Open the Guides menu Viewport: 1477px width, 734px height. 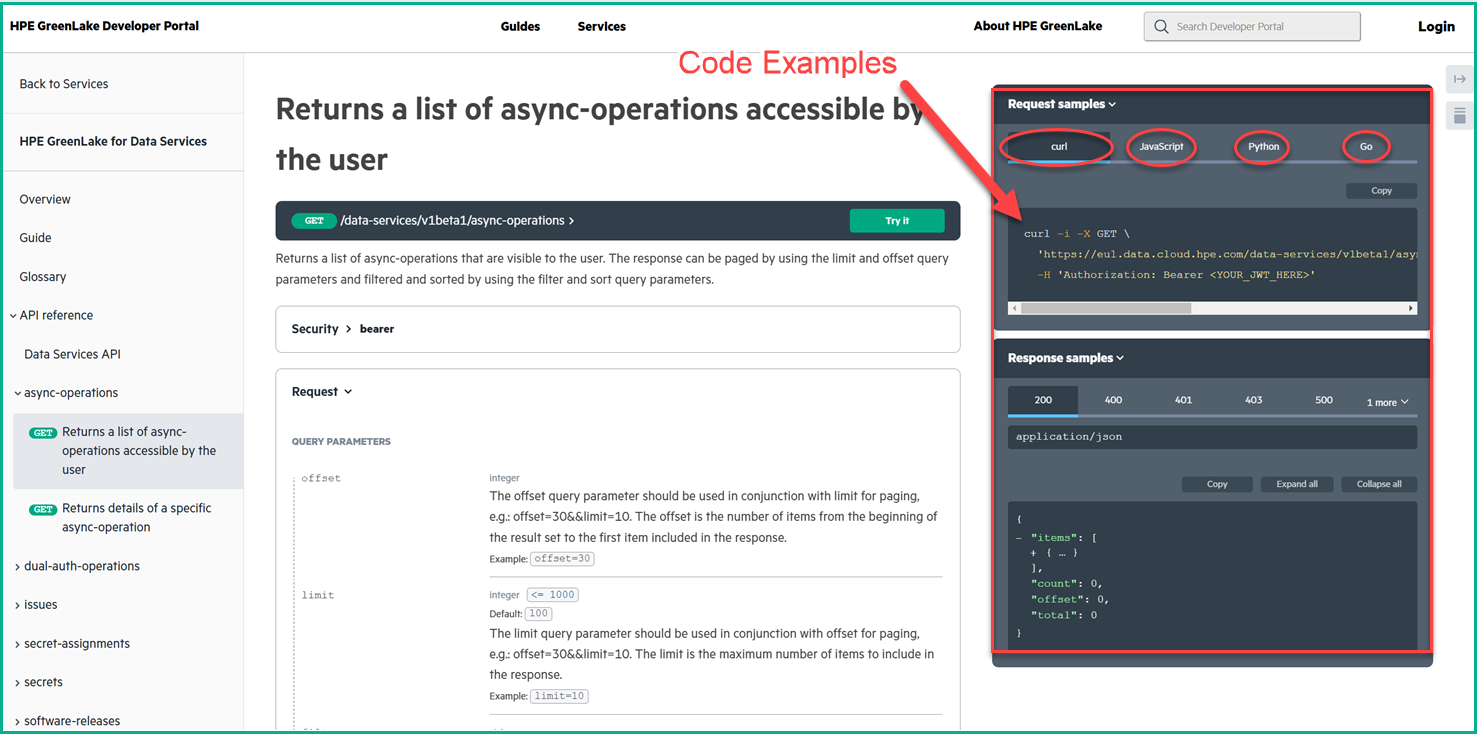[x=520, y=27]
